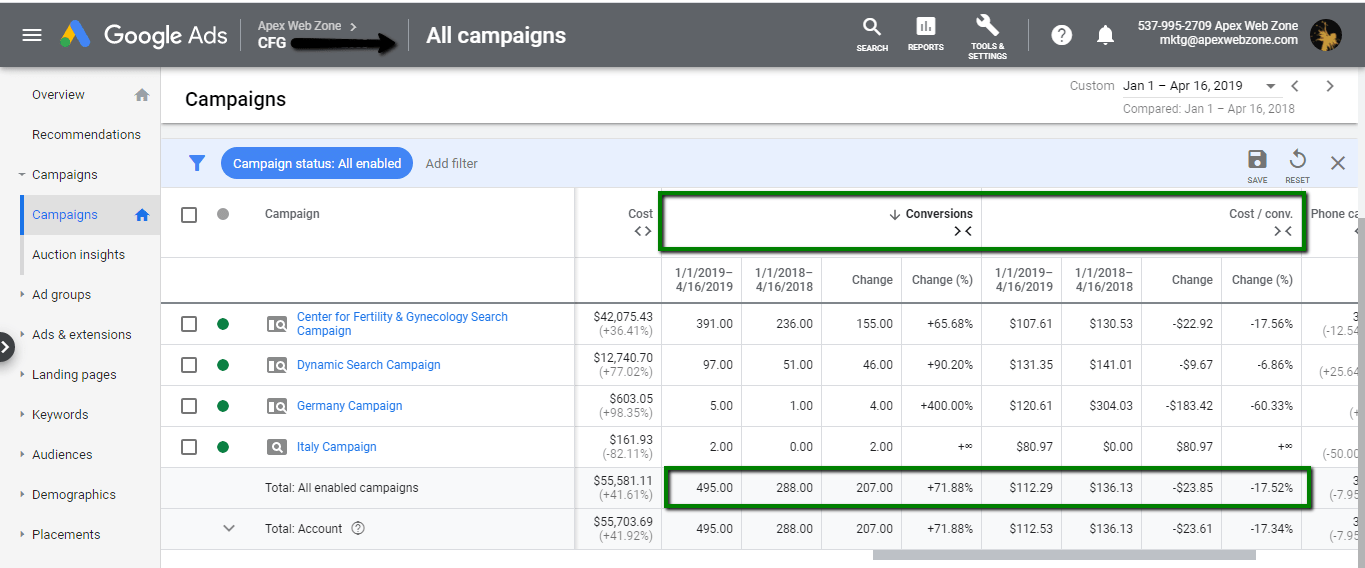Click the home icon next to Overview
Image resolution: width=1365 pixels, height=568 pixels.
[142, 95]
